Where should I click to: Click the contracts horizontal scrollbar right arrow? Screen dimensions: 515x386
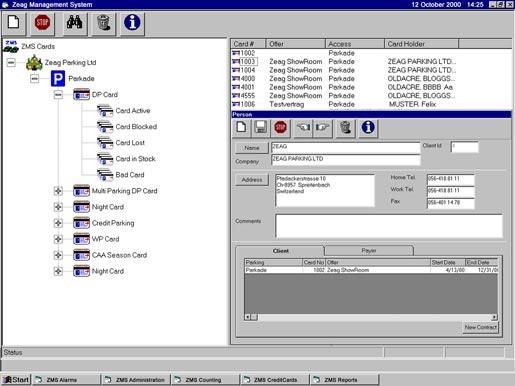pos(494,317)
